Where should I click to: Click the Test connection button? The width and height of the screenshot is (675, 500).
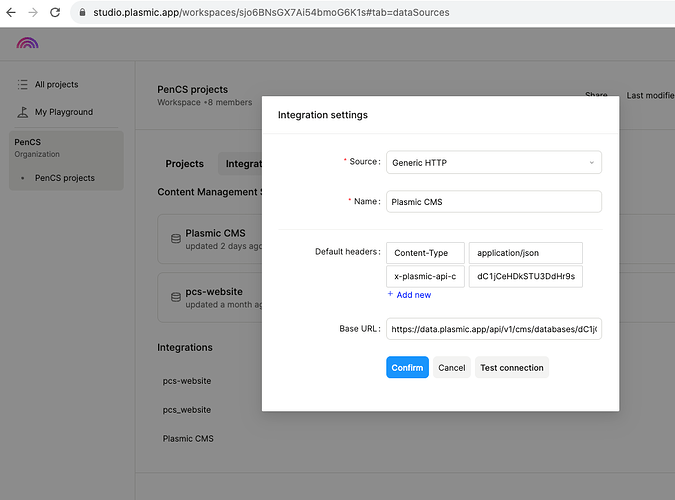[x=512, y=368]
